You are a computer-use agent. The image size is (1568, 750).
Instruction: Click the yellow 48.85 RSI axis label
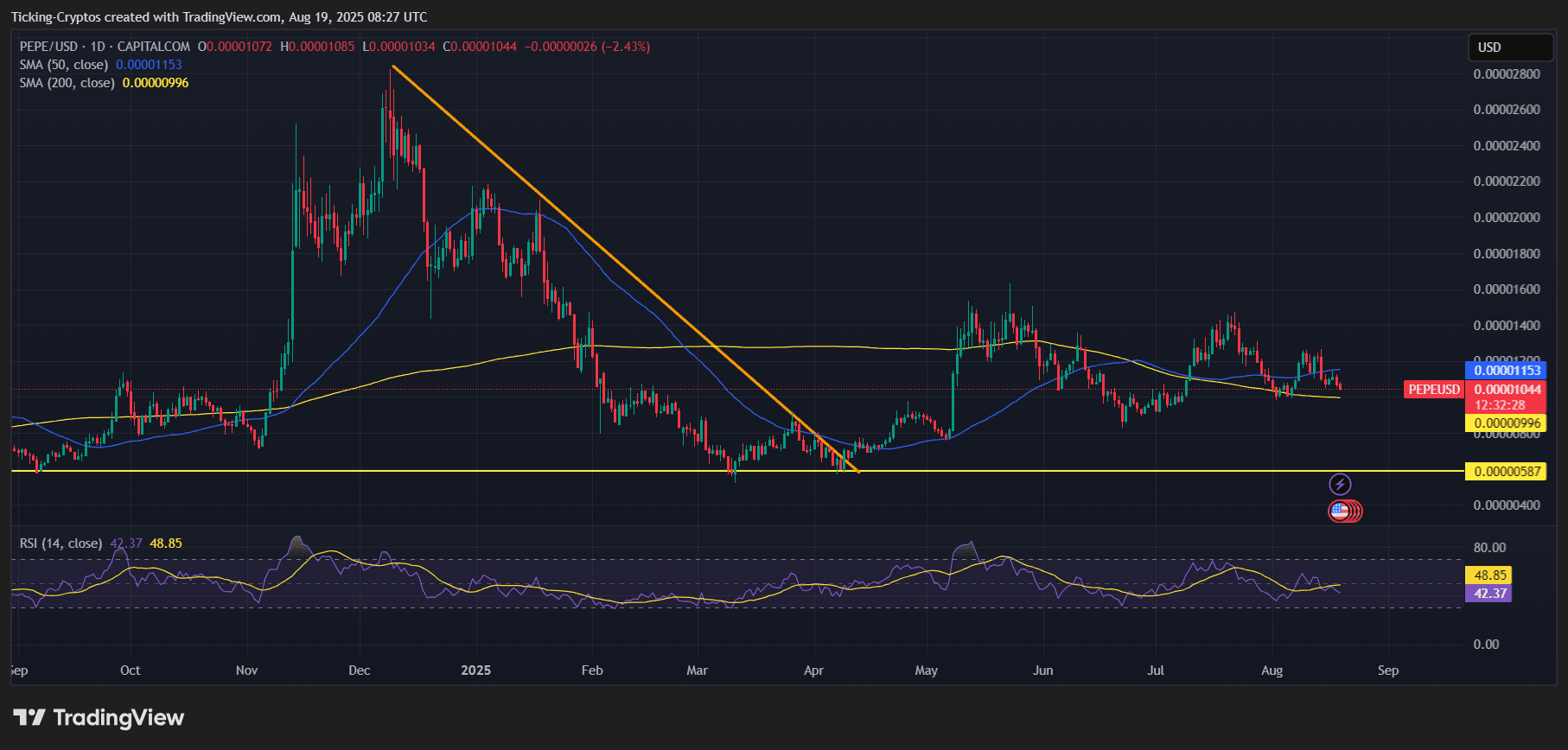1488,575
